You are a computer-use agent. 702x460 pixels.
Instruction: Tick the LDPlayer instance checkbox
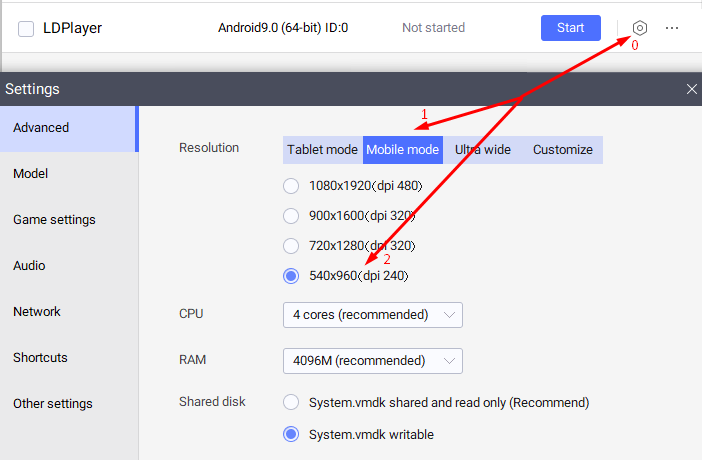pos(27,28)
